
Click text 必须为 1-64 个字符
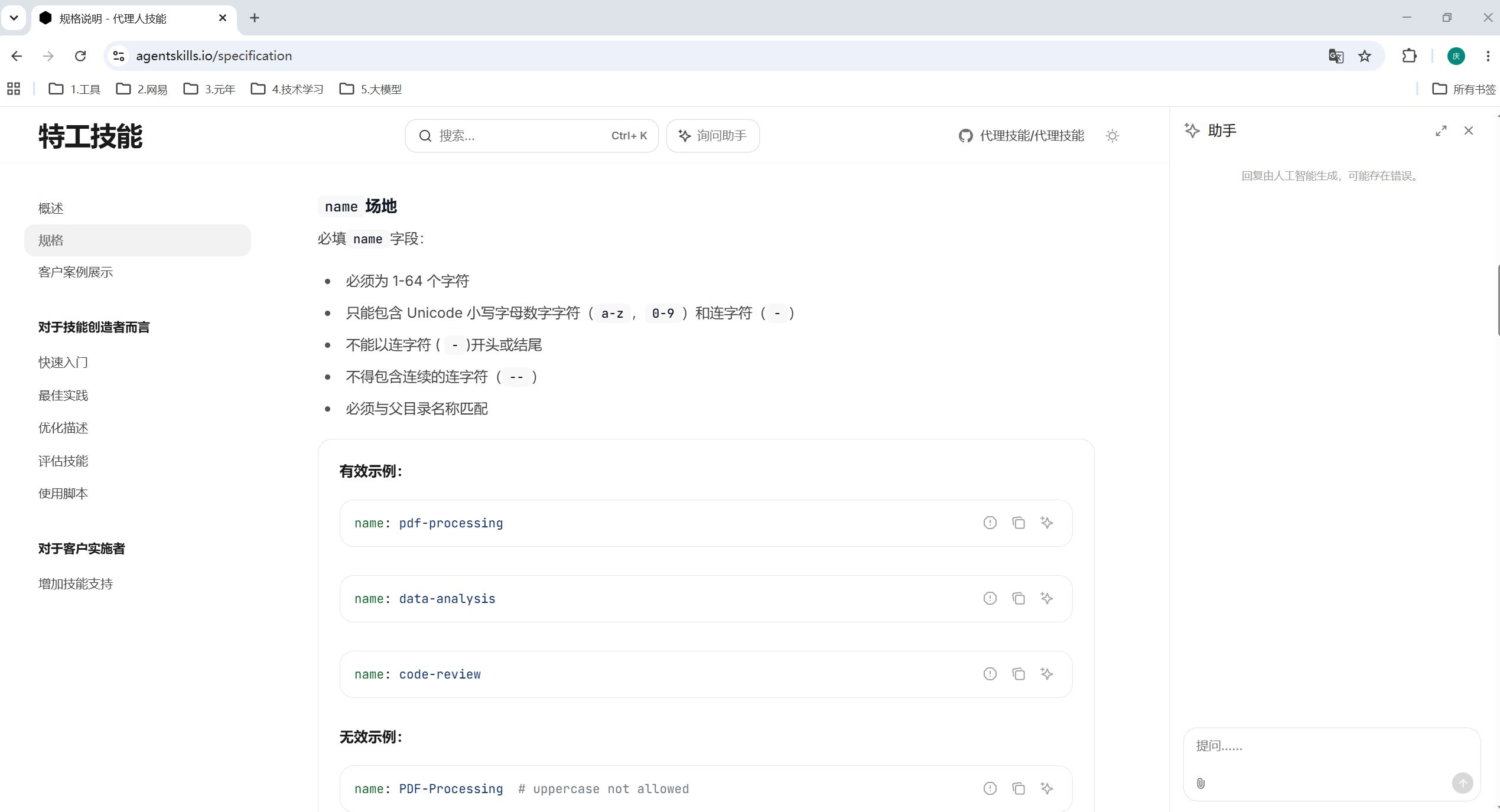click(407, 281)
